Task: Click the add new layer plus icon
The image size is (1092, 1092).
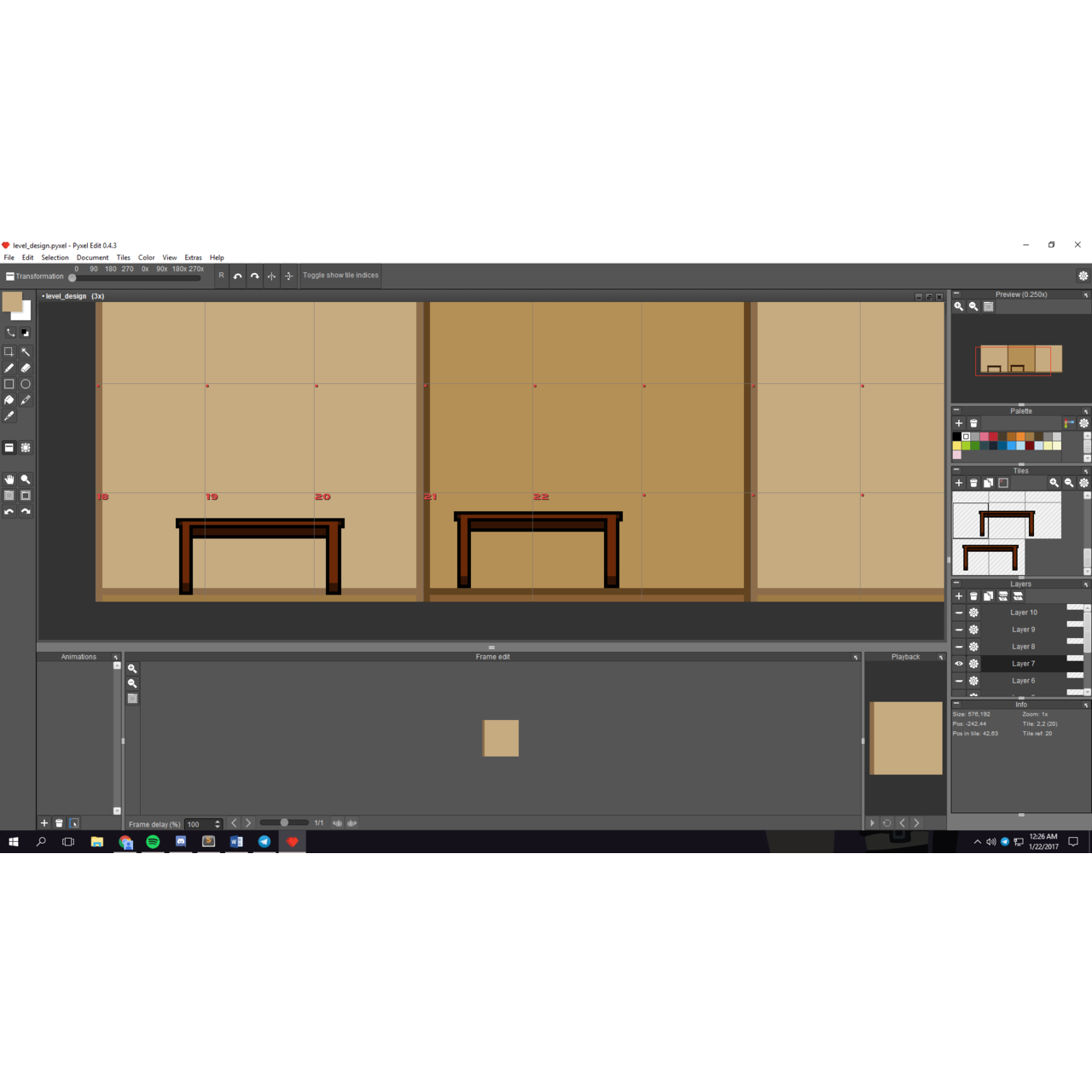Action: click(958, 596)
